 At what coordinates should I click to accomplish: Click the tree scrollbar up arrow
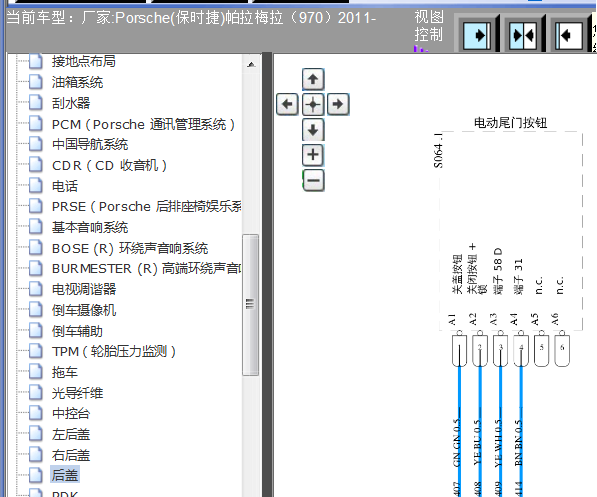pyautogui.click(x=251, y=64)
